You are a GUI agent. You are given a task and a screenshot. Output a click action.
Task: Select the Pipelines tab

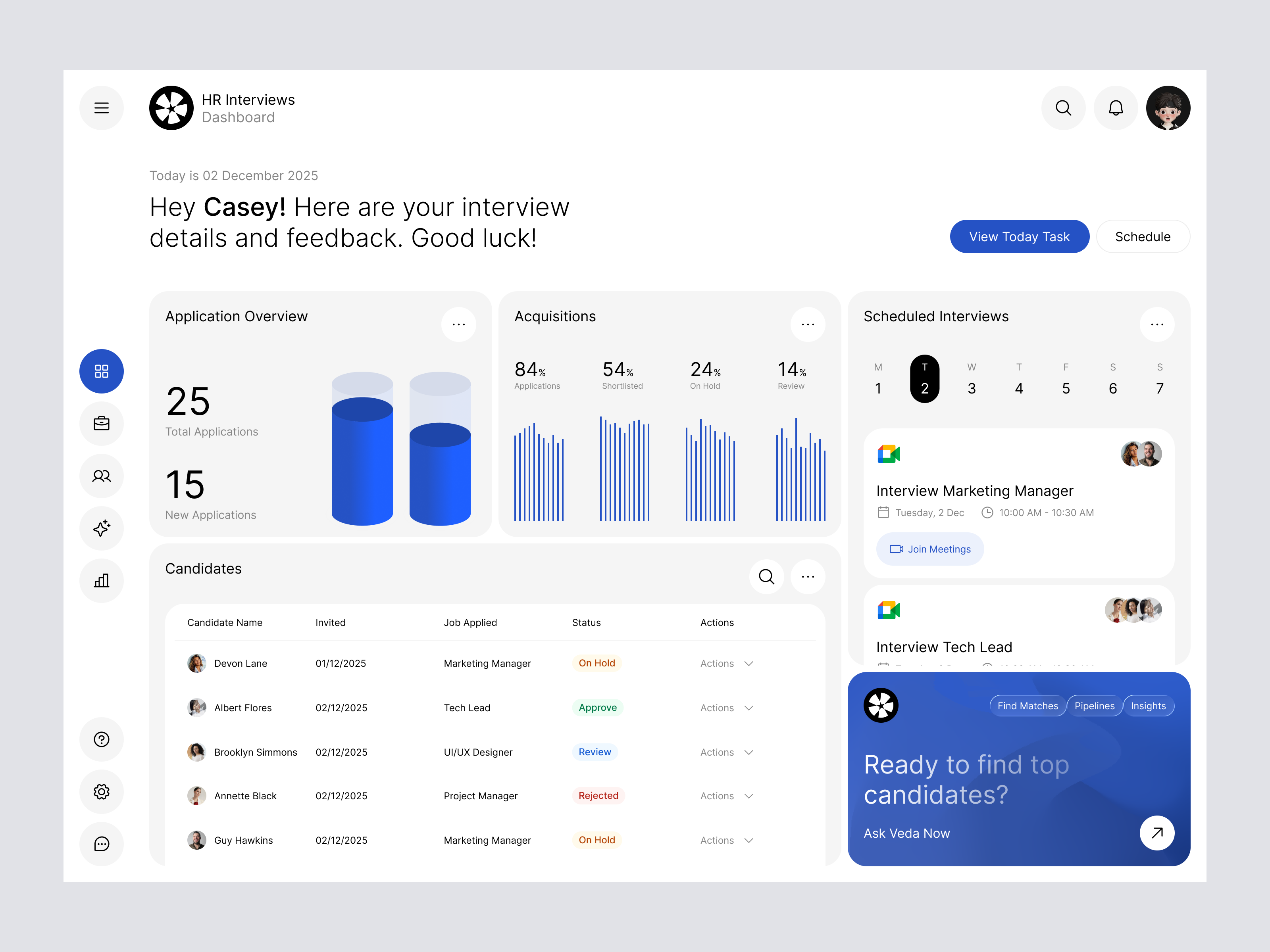[x=1094, y=706]
